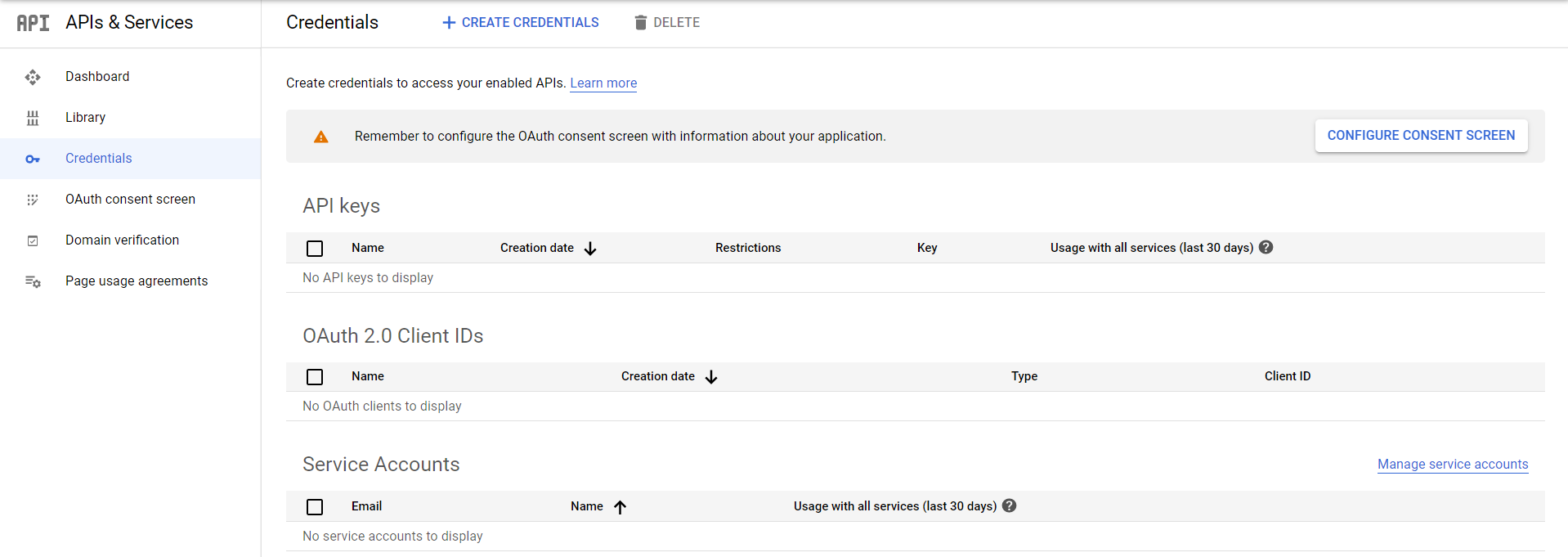This screenshot has height=557, width=1568.
Task: Open the Learn more link
Action: tap(603, 83)
